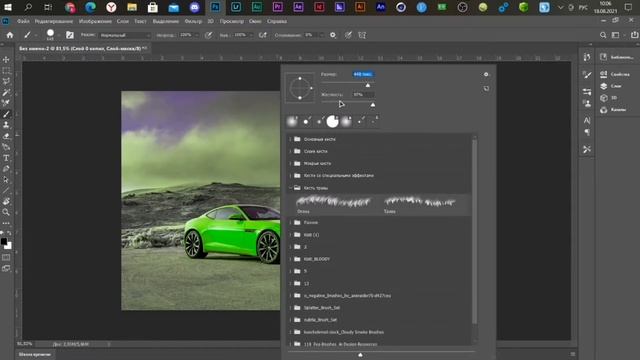Screen dimensions: 640x360
Task: Open the opacity value dropdown
Action: (197, 36)
